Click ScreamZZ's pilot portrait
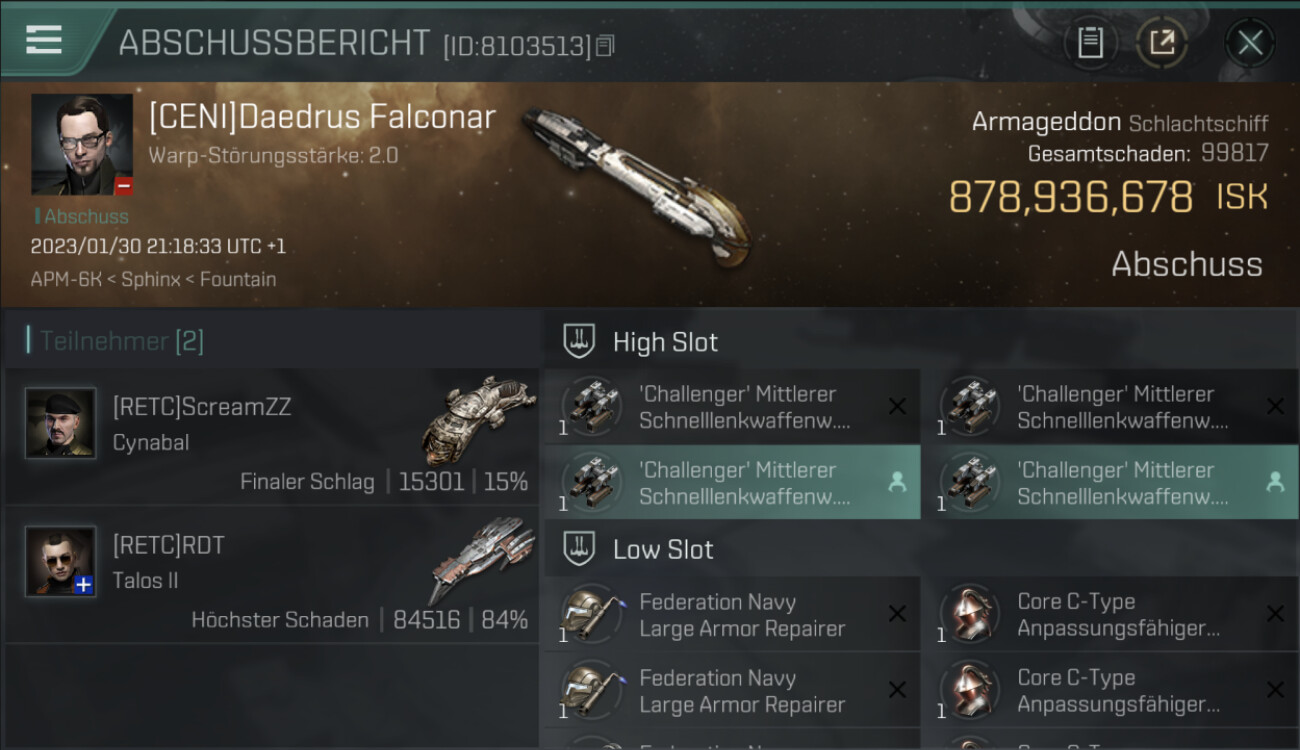The width and height of the screenshot is (1300, 750). click(x=60, y=423)
